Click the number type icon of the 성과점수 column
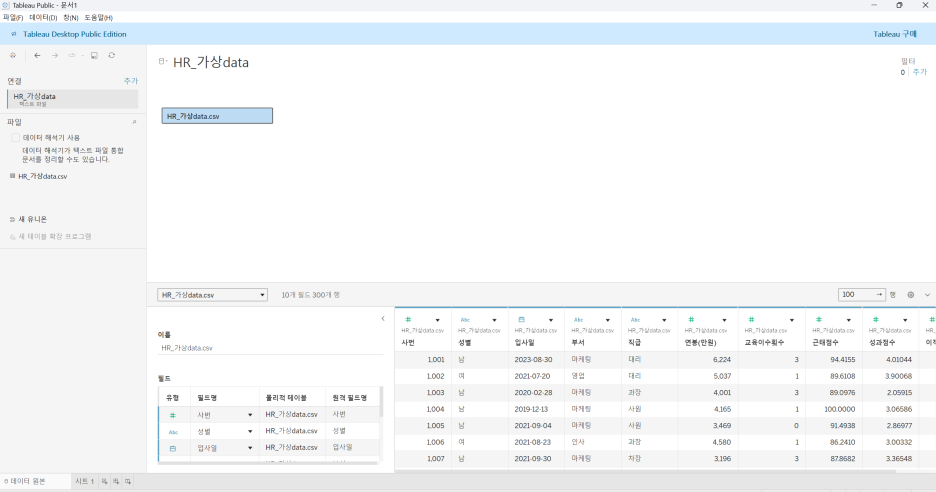The width and height of the screenshot is (936, 492). [x=876, y=319]
